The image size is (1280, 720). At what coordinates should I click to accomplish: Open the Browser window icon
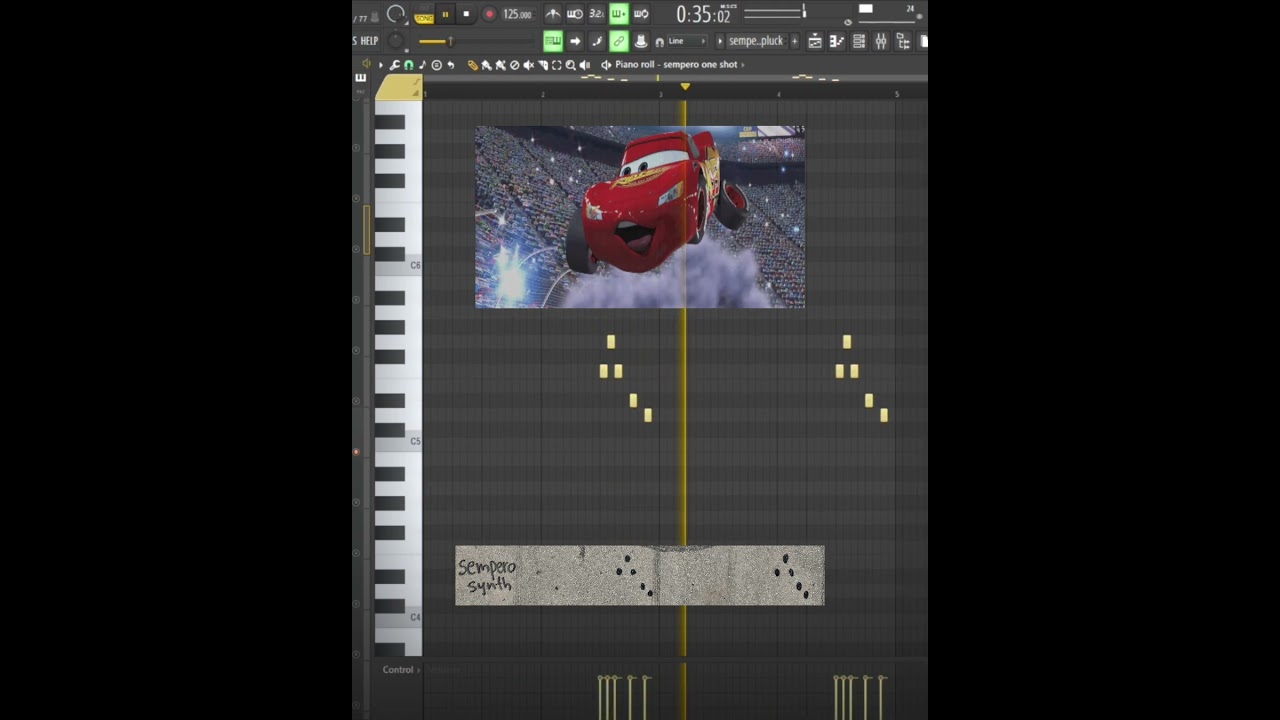tap(903, 41)
